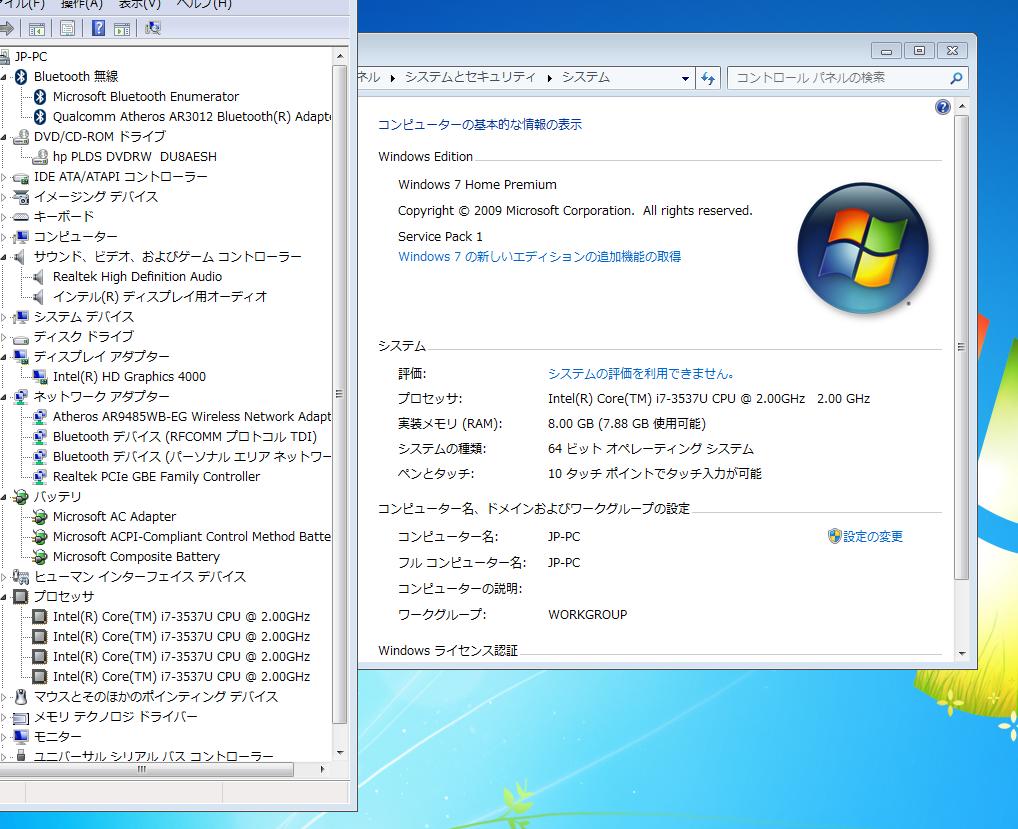Select Microsoft ACPI-Compliant Control Method Battery
Image resolution: width=1018 pixels, height=829 pixels.
point(192,537)
